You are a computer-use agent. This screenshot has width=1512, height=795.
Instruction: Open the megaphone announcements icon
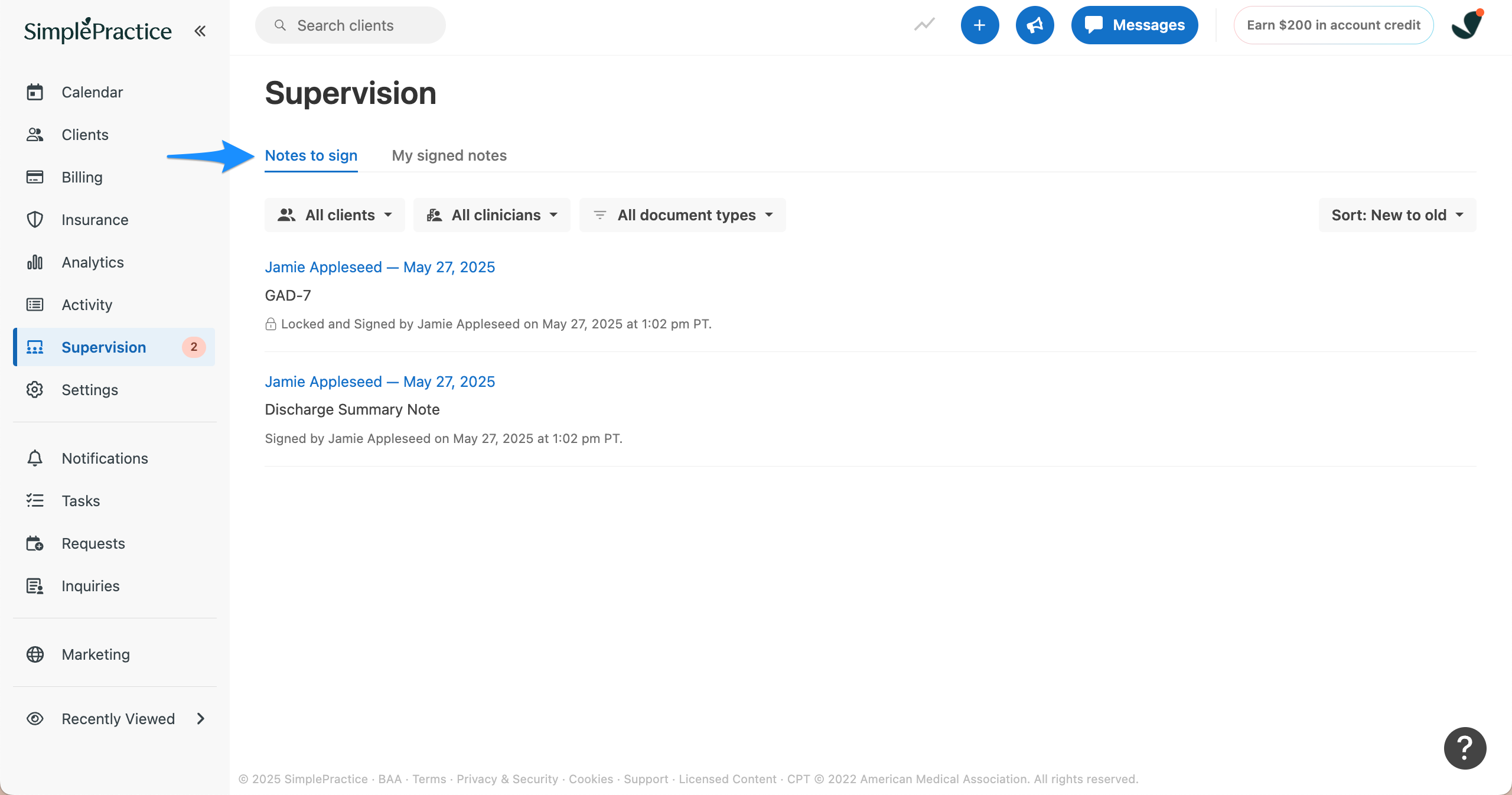click(x=1034, y=25)
